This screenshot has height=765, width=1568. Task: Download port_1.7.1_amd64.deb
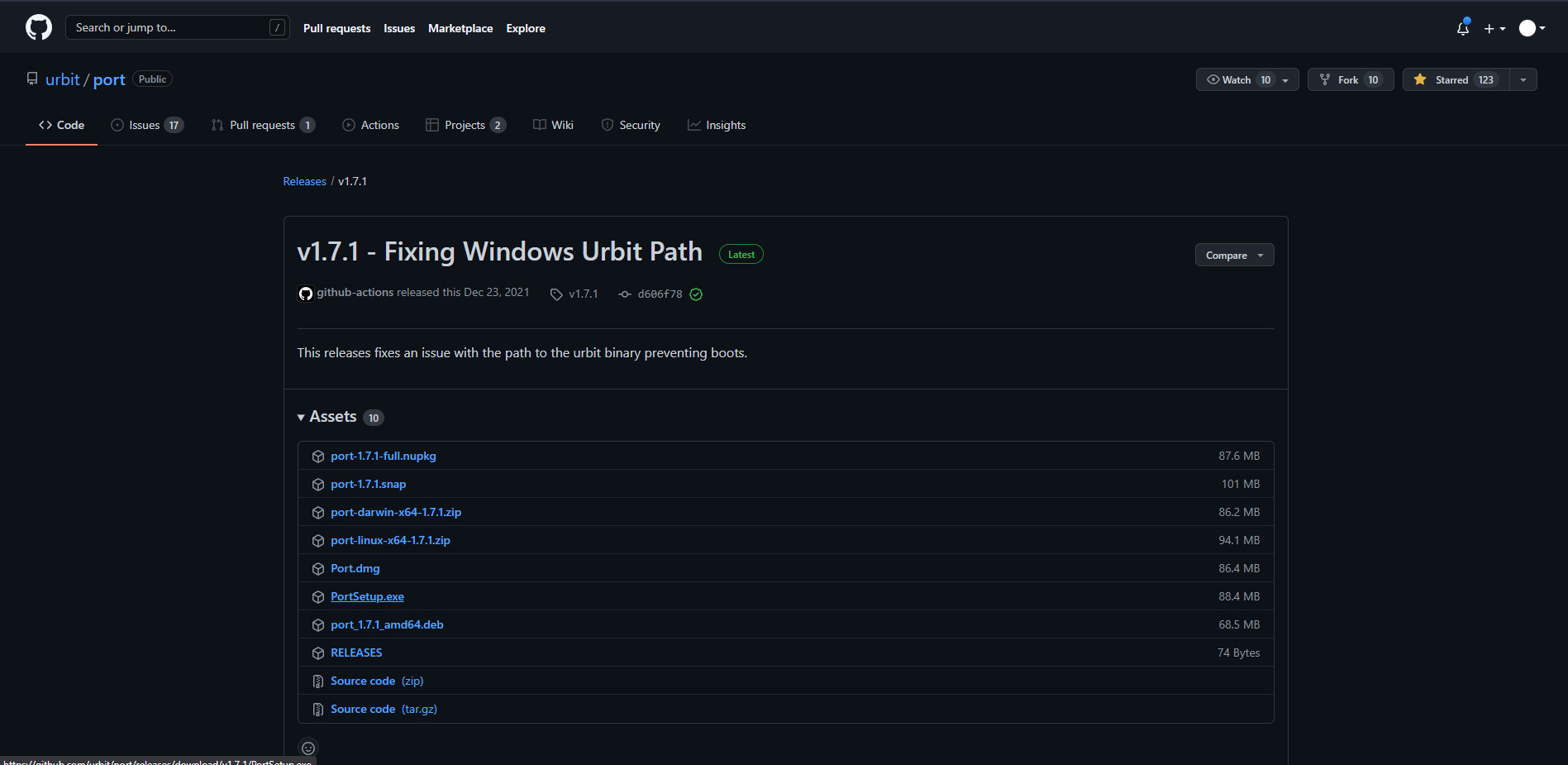tap(387, 624)
